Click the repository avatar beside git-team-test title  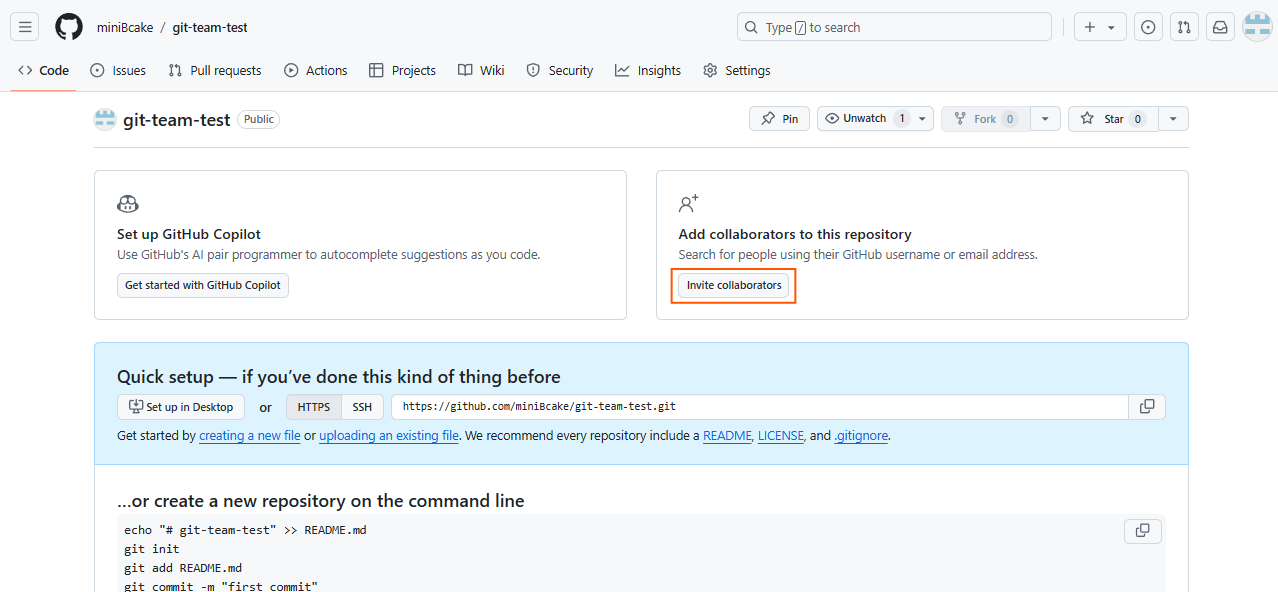click(105, 119)
